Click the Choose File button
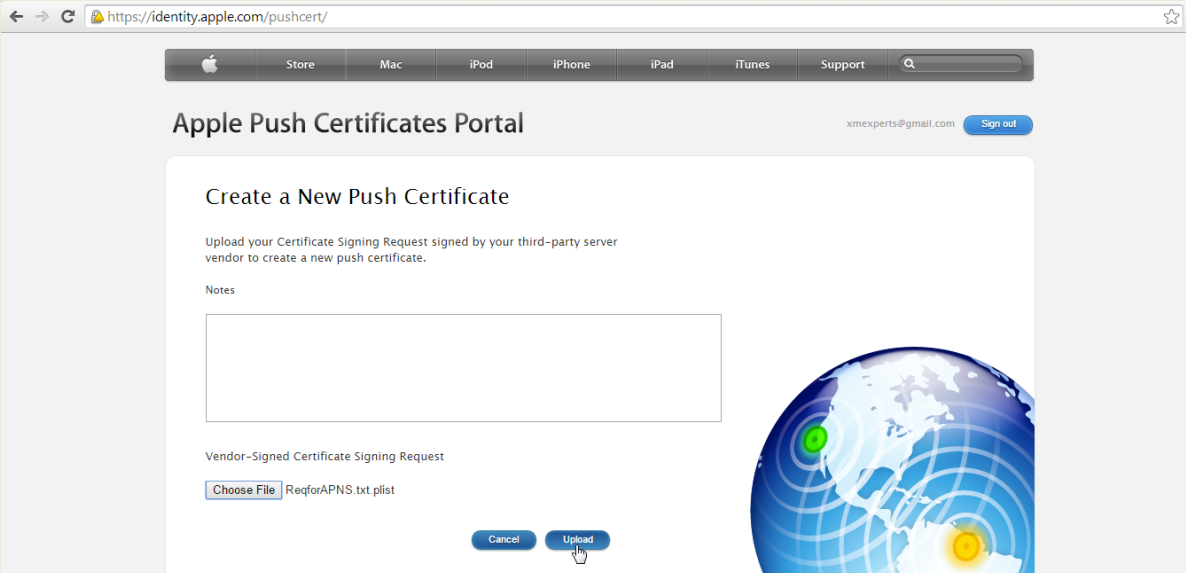The image size is (1186, 573). point(244,490)
